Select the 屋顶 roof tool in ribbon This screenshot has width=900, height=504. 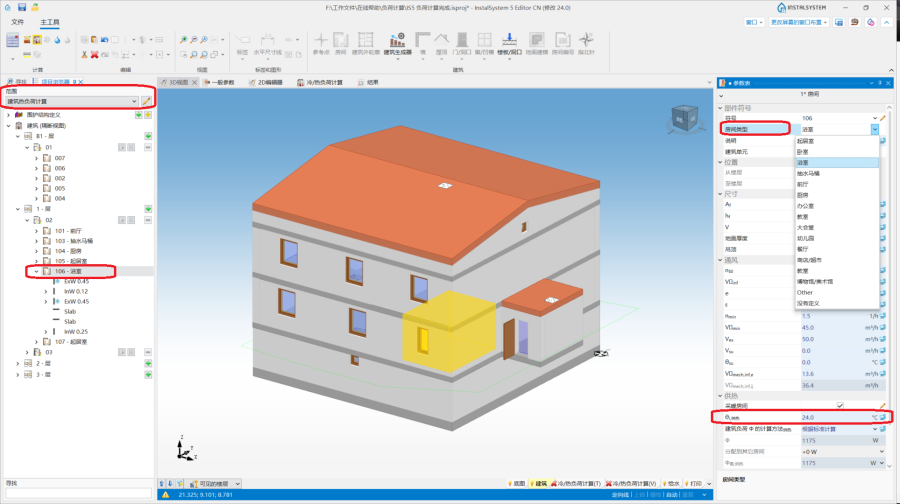[x=440, y=44]
